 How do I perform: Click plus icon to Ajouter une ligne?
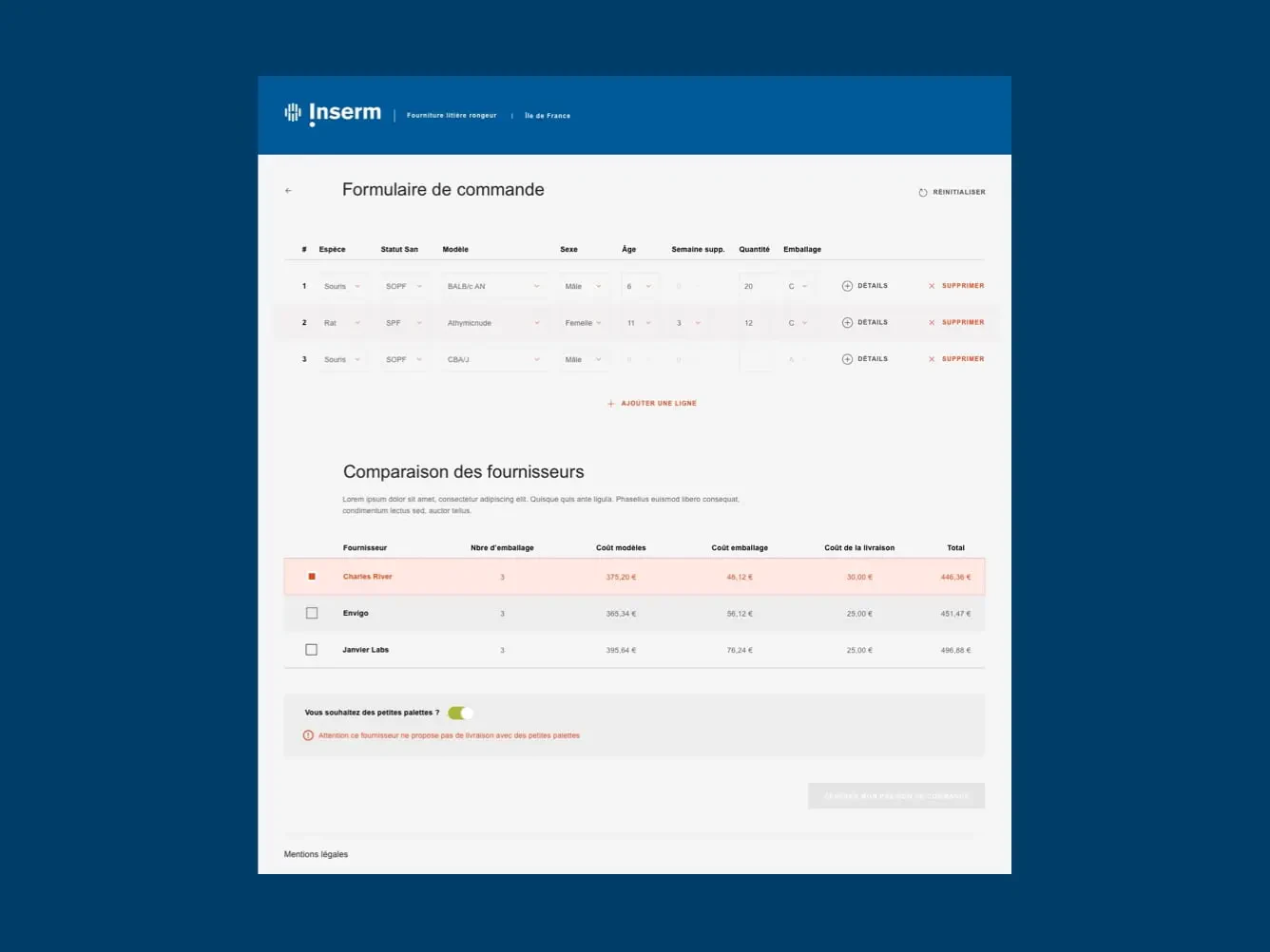point(611,404)
